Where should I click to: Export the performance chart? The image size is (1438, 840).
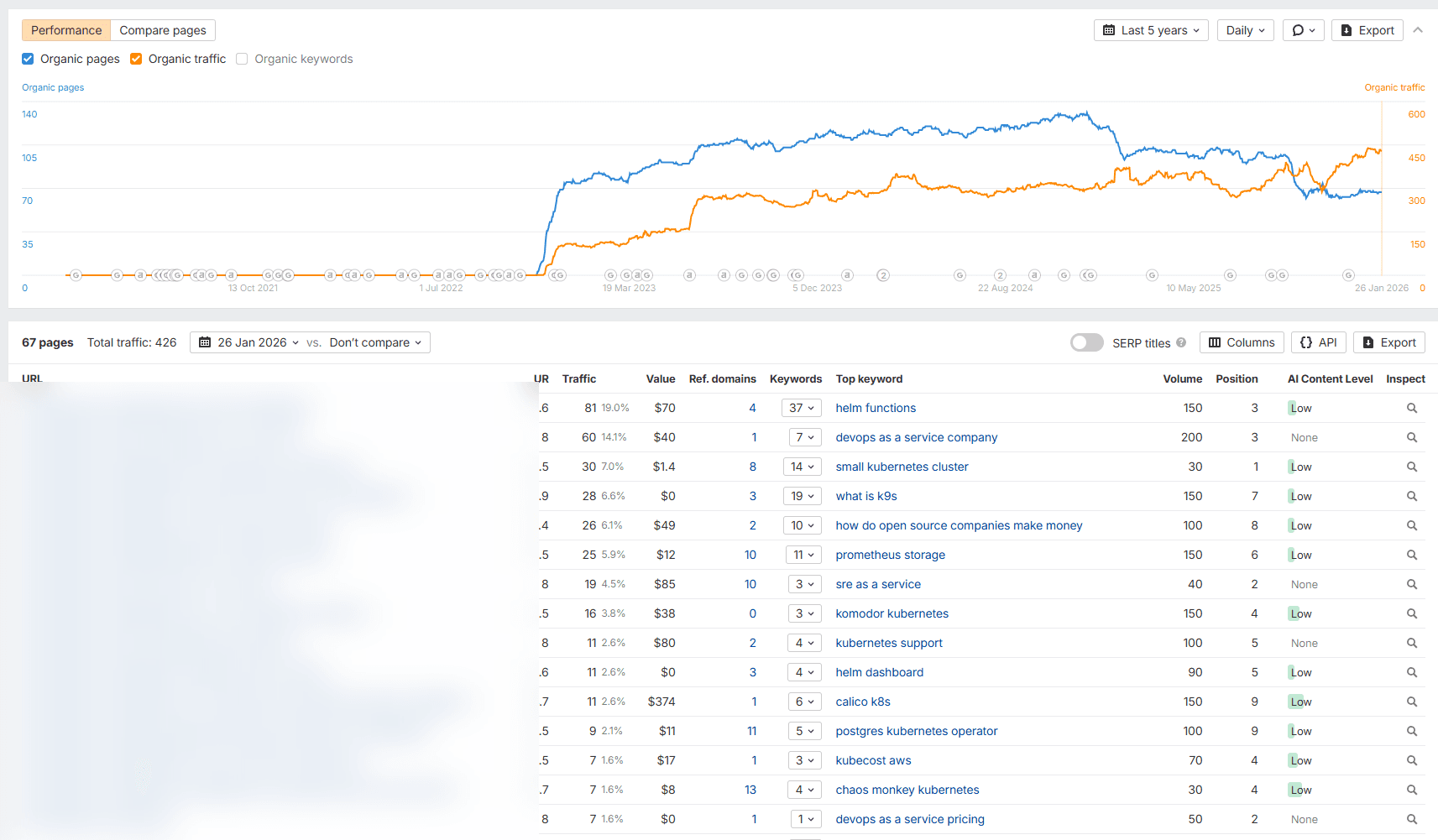tap(1367, 30)
